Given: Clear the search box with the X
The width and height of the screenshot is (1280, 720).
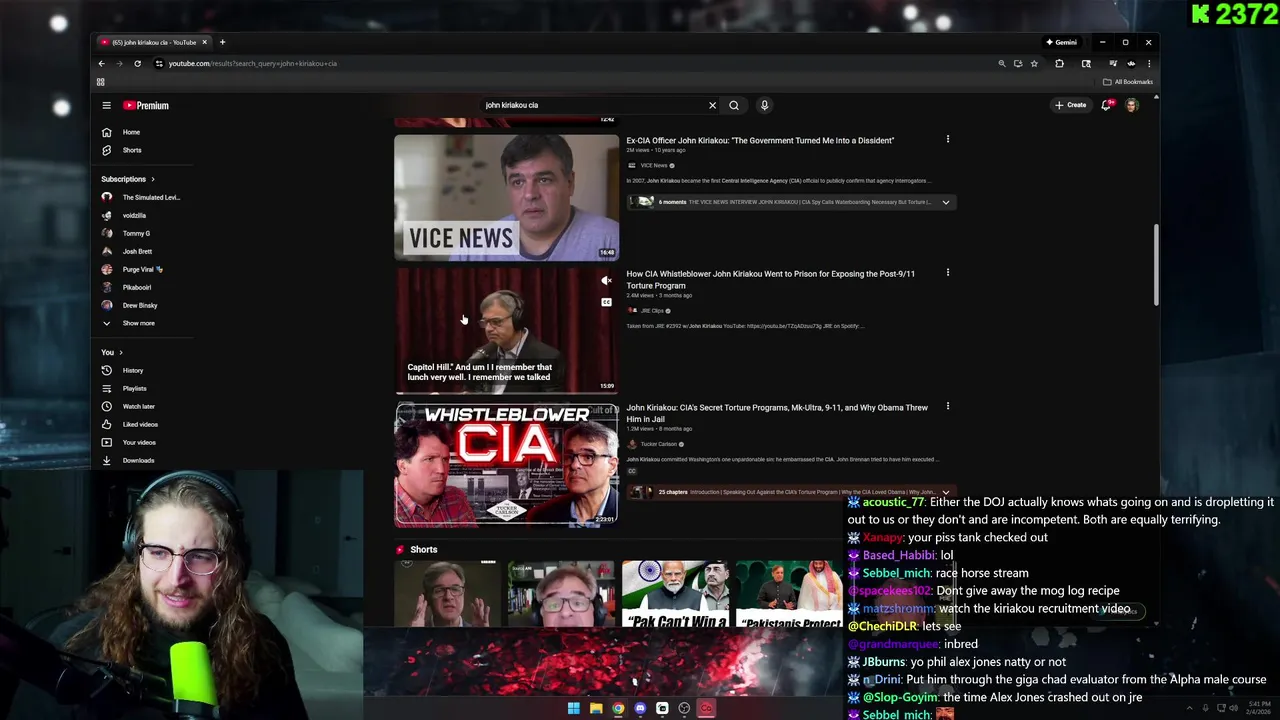Looking at the screenshot, I should (x=712, y=105).
